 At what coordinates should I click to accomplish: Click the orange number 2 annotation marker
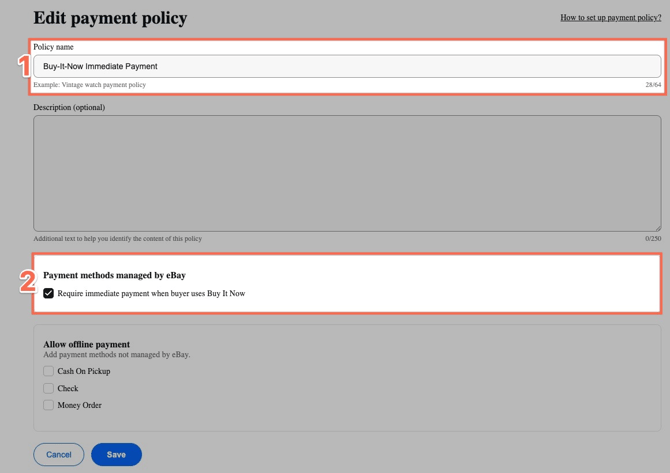coord(28,282)
